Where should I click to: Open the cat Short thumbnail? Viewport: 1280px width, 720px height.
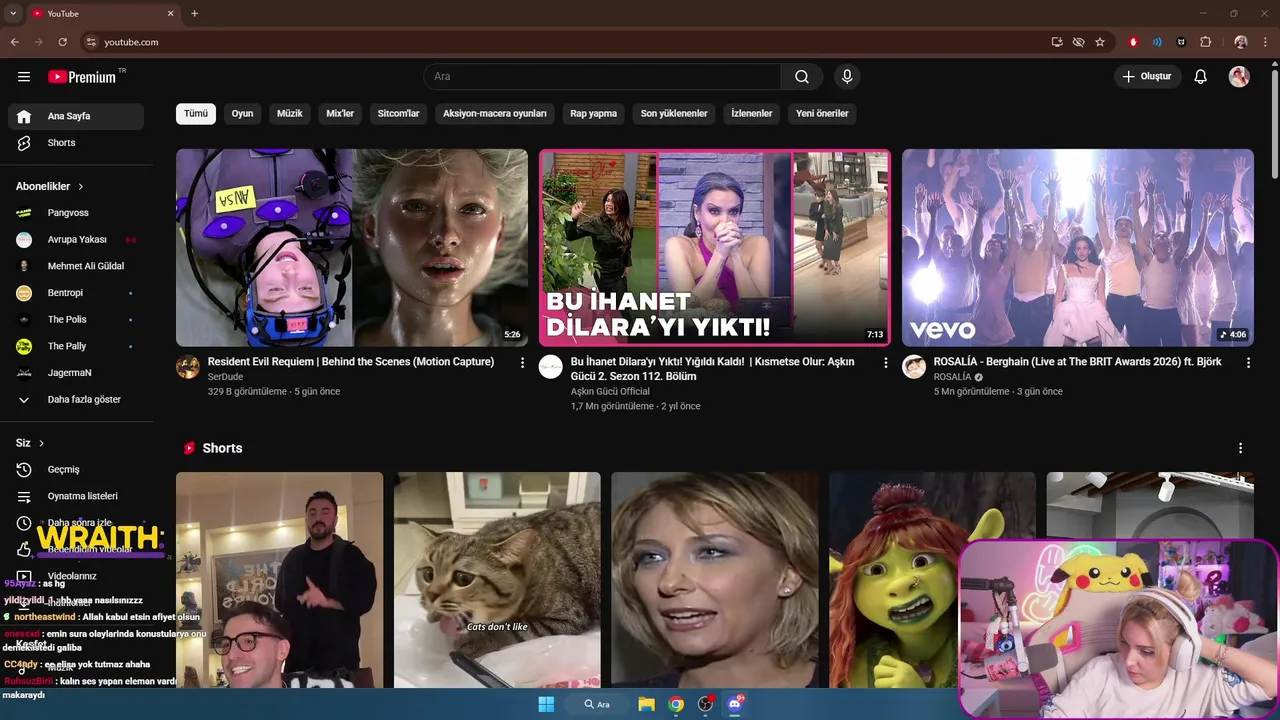pyautogui.click(x=497, y=580)
